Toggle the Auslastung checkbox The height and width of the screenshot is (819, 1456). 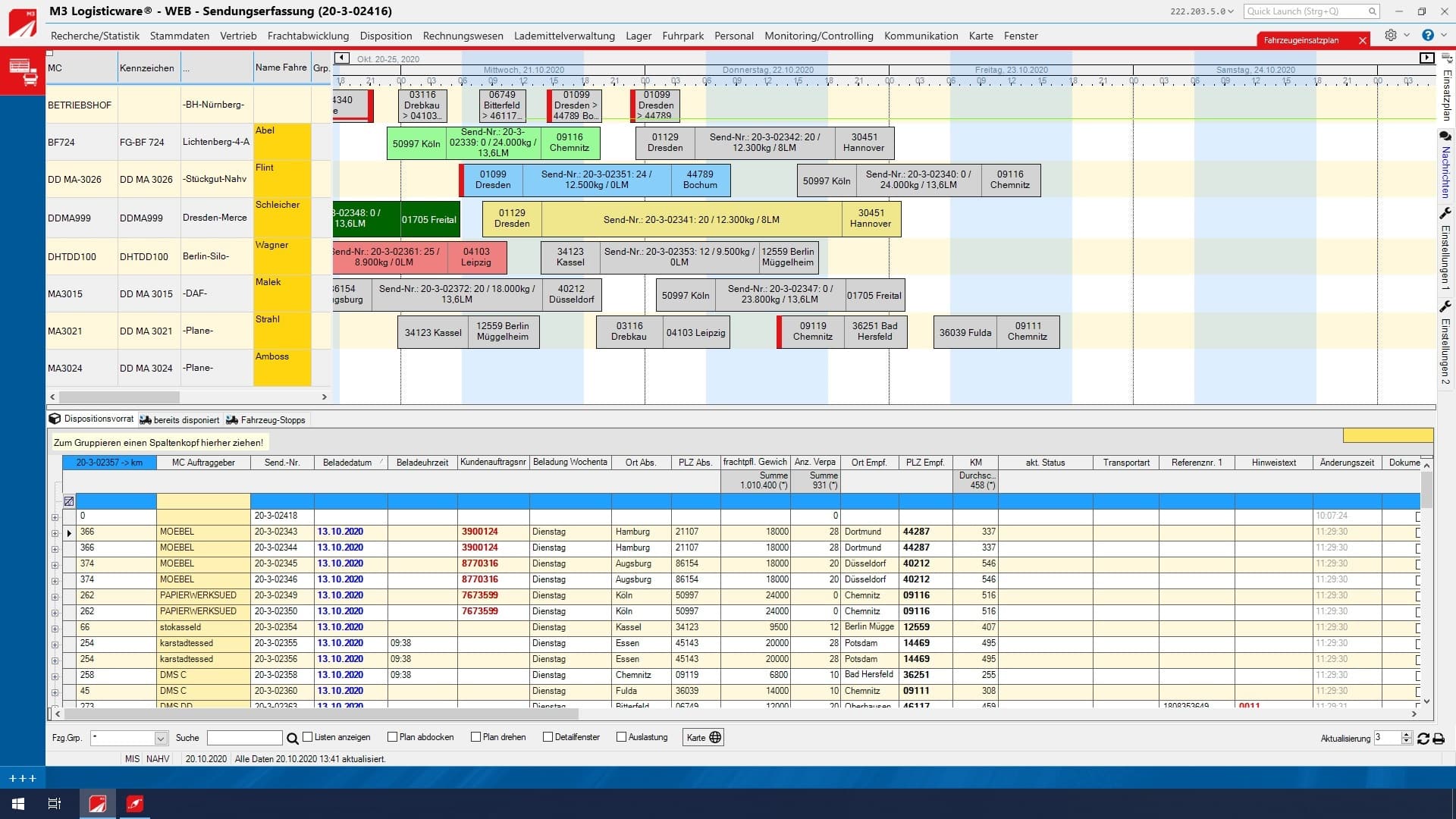[621, 737]
